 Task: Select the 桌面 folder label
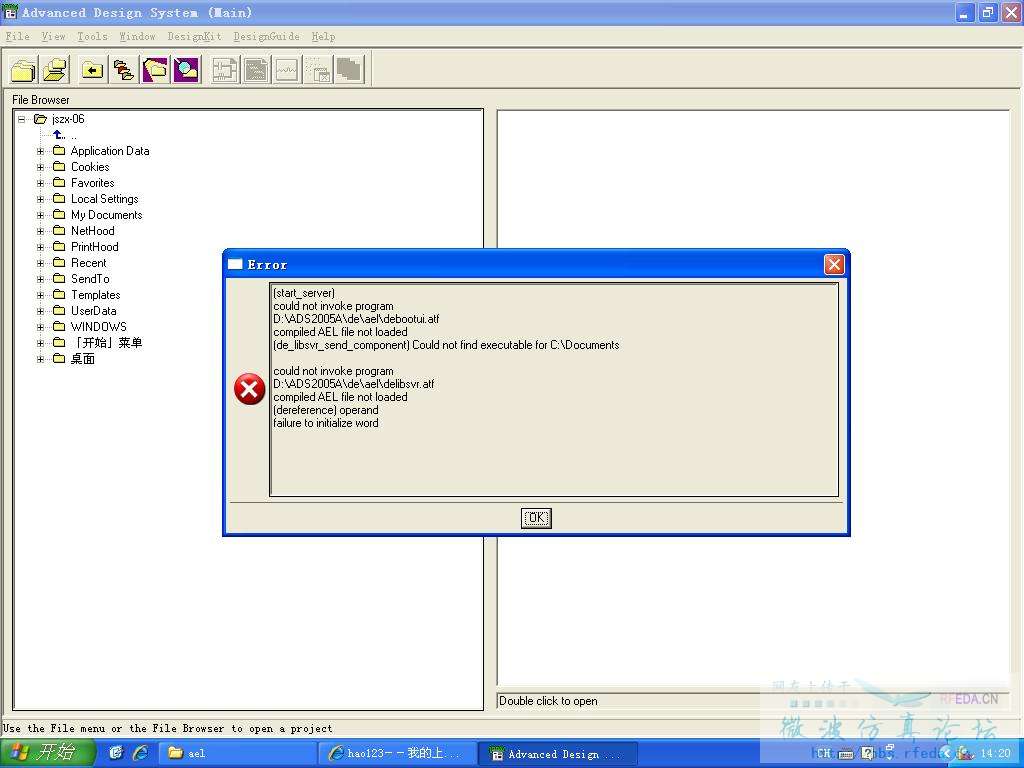point(83,359)
